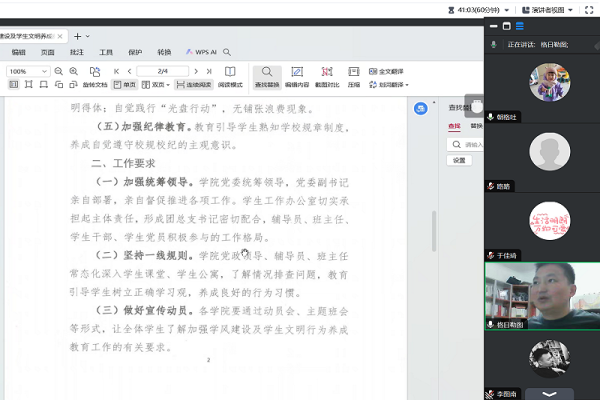Open the Find and Replace tool

[x=267, y=77]
